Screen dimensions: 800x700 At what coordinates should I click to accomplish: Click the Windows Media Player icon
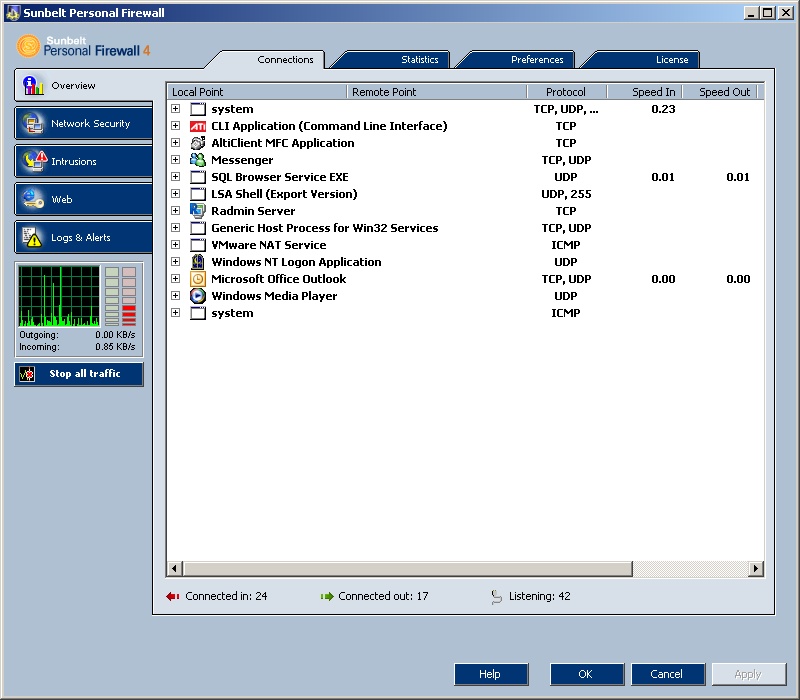point(197,296)
